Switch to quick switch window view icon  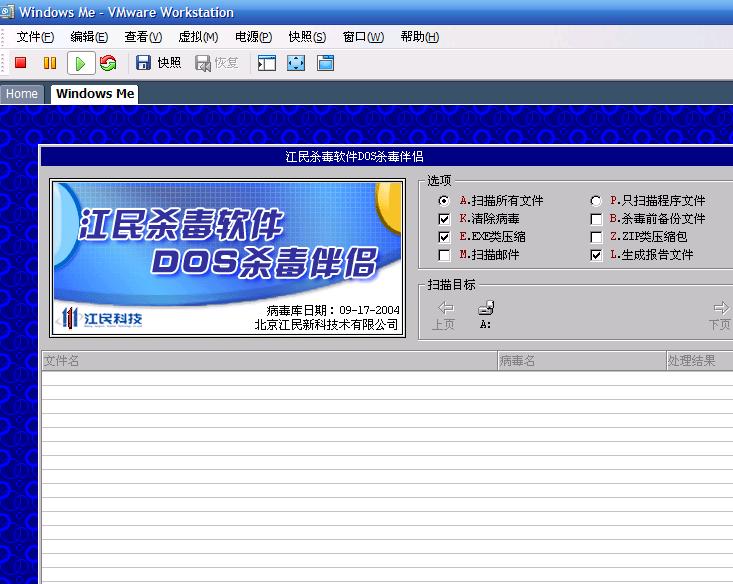coord(325,63)
